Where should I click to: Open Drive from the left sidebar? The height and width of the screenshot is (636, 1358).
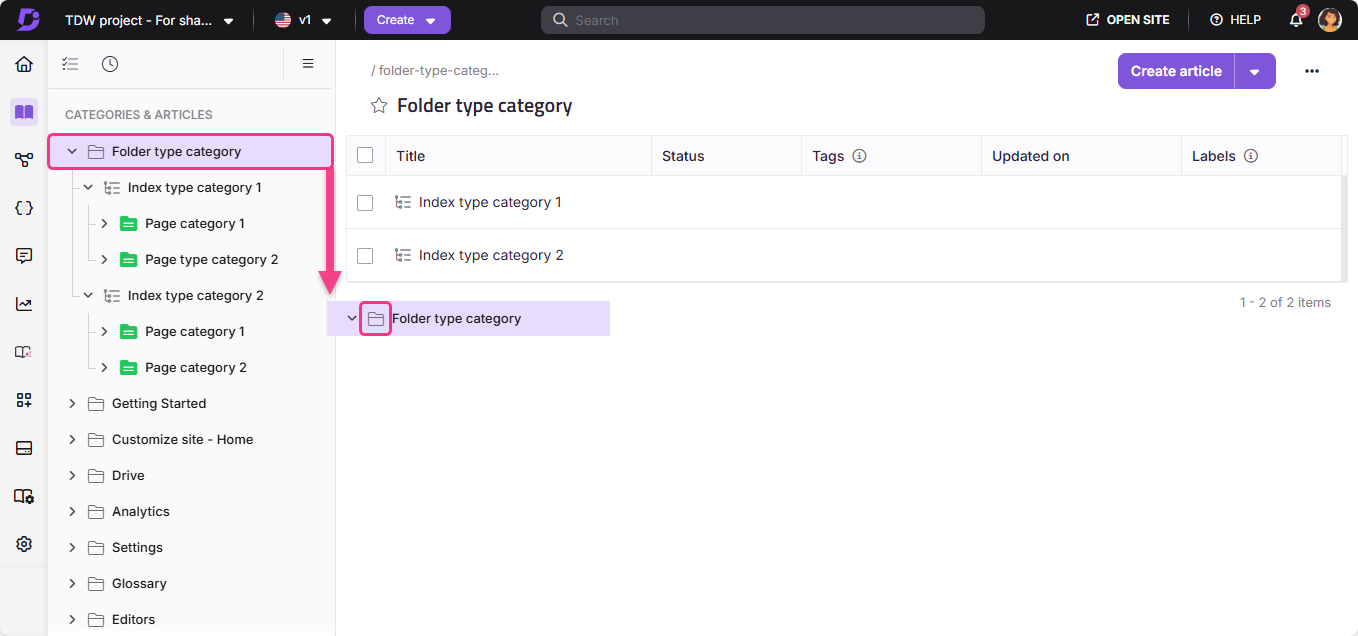click(x=129, y=475)
